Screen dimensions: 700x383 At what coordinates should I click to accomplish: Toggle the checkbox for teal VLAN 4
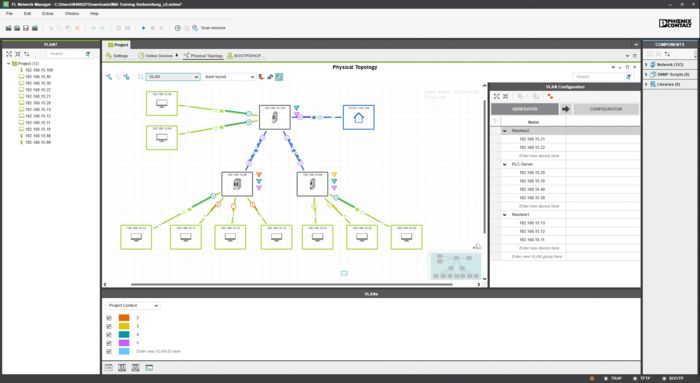pyautogui.click(x=109, y=335)
